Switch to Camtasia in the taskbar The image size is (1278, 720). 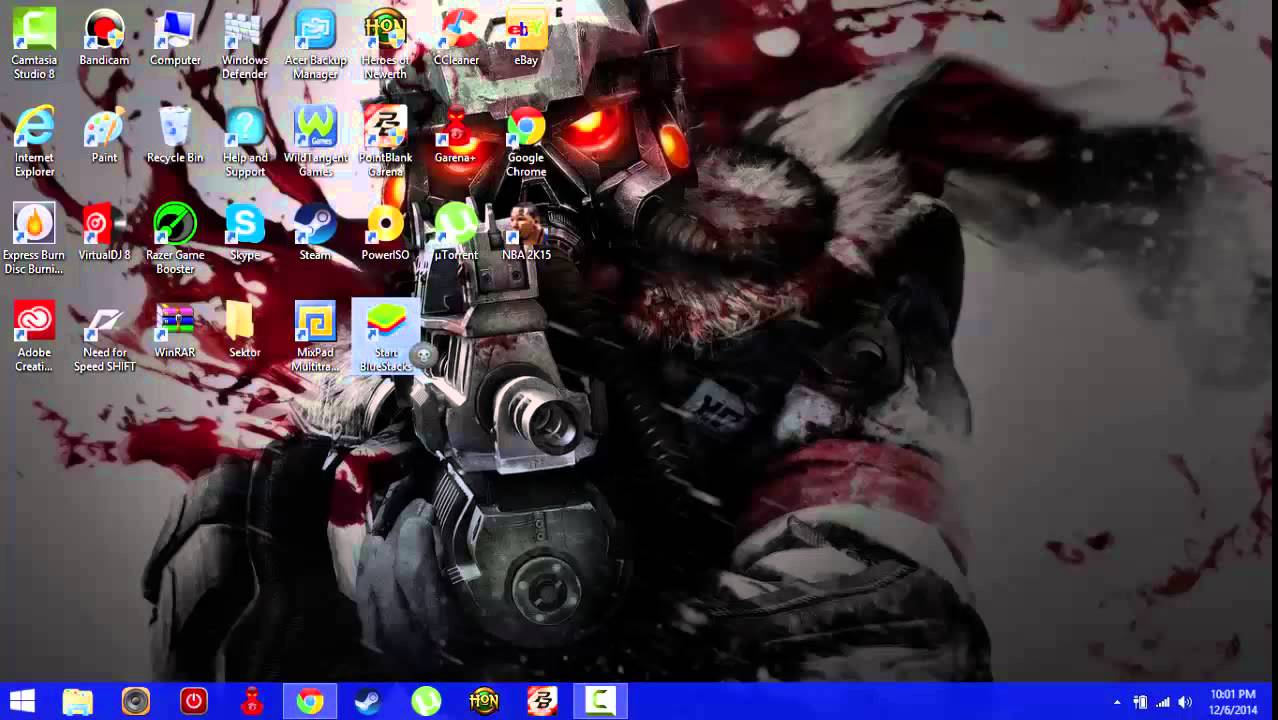tap(600, 701)
